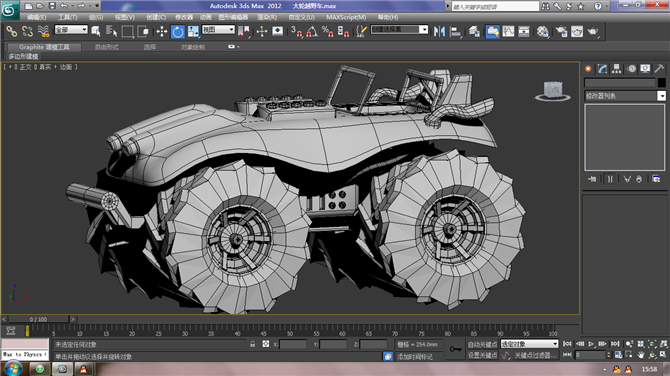This screenshot has height=376, width=670.
Task: Select the Unlink Selection broken chain tool
Action: coord(27,31)
